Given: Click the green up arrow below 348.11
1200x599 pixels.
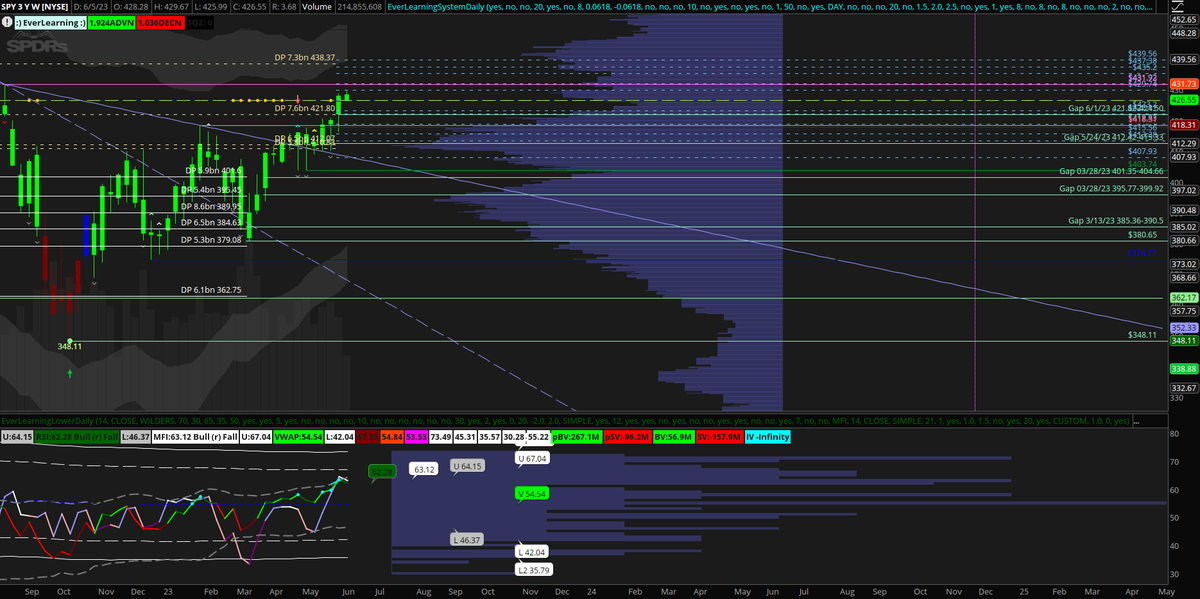Looking at the screenshot, I should point(69,373).
